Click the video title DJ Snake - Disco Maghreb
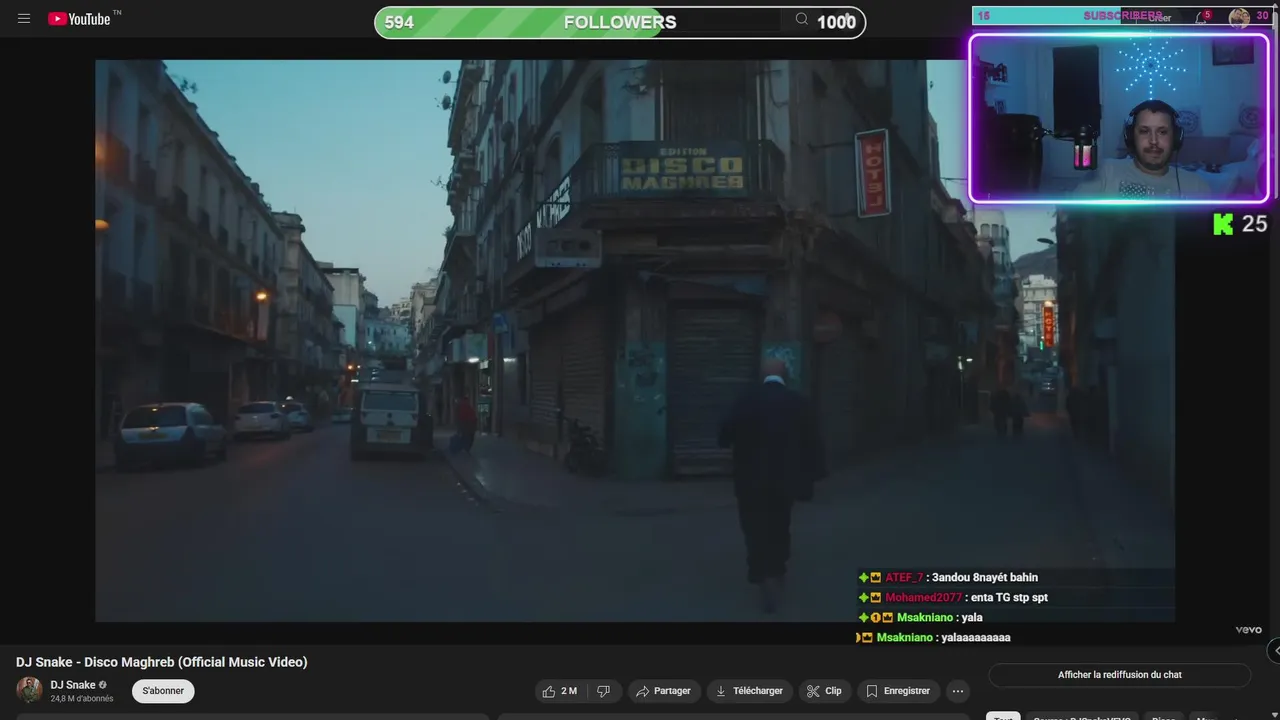This screenshot has width=1280, height=720. (x=162, y=662)
